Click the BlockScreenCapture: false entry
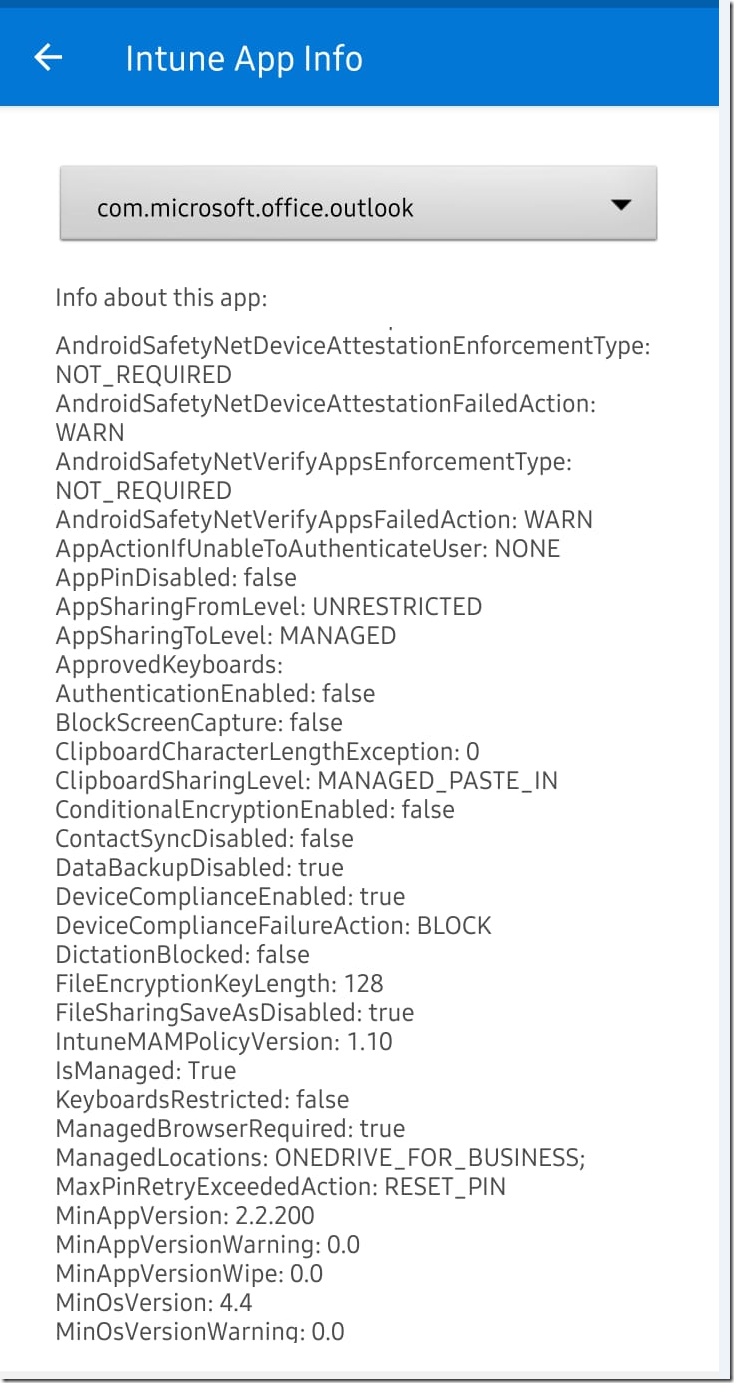The image size is (734, 1383). 198,722
